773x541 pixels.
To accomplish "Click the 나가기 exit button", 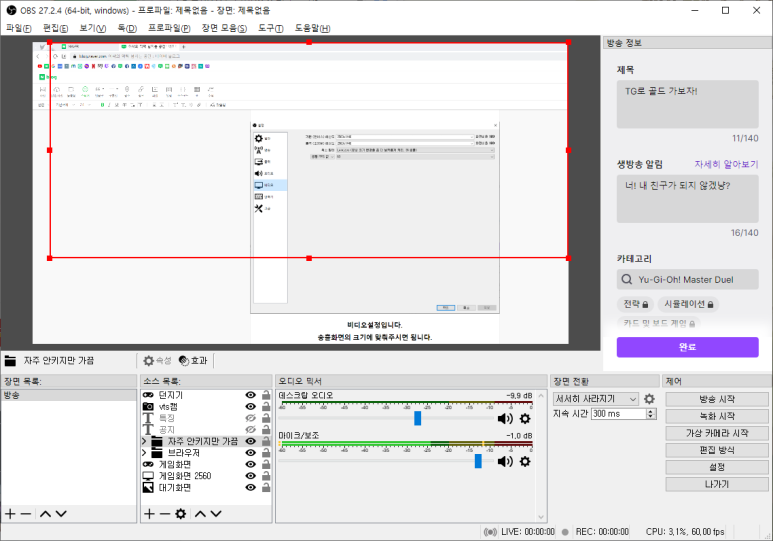I will [x=717, y=484].
